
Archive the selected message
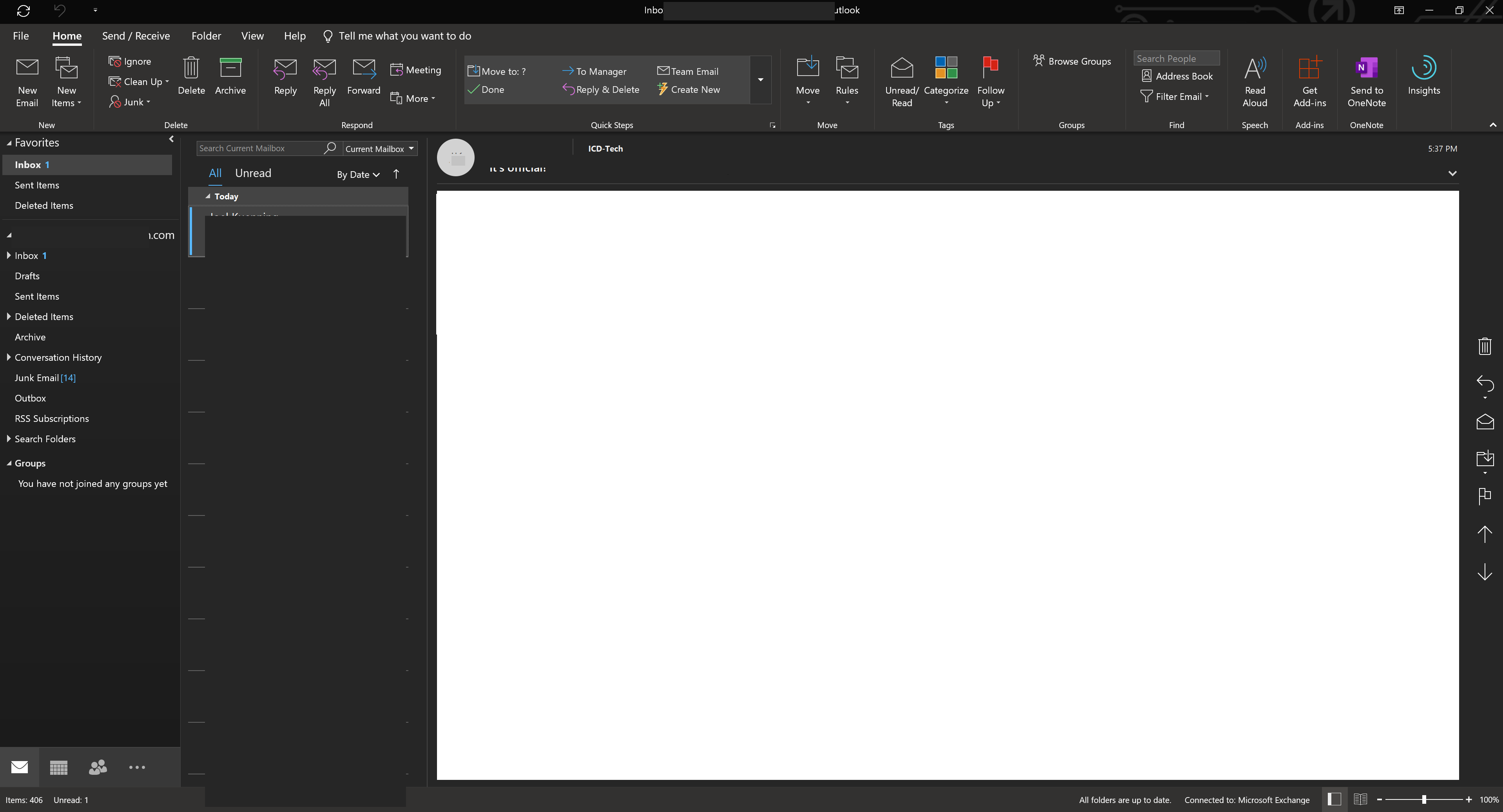(x=230, y=76)
